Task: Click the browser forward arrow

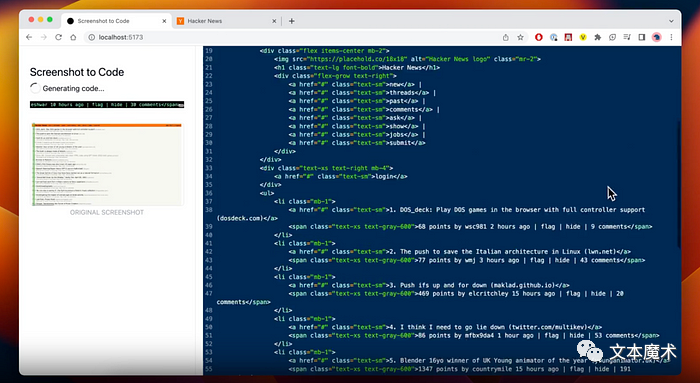Action: pyautogui.click(x=44, y=37)
